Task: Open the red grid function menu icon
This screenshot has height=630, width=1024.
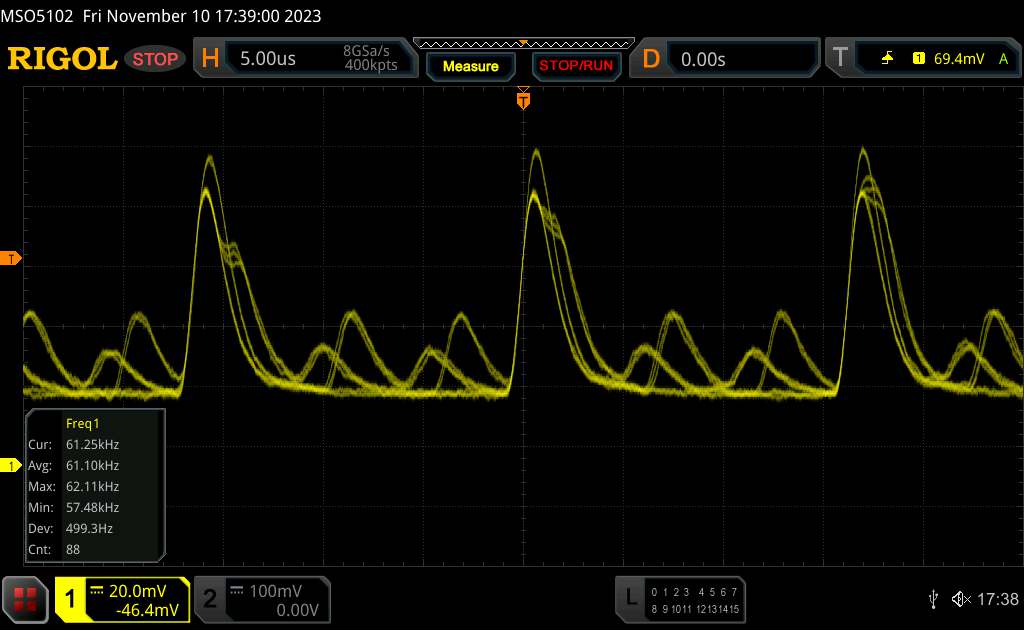Action: [x=26, y=598]
